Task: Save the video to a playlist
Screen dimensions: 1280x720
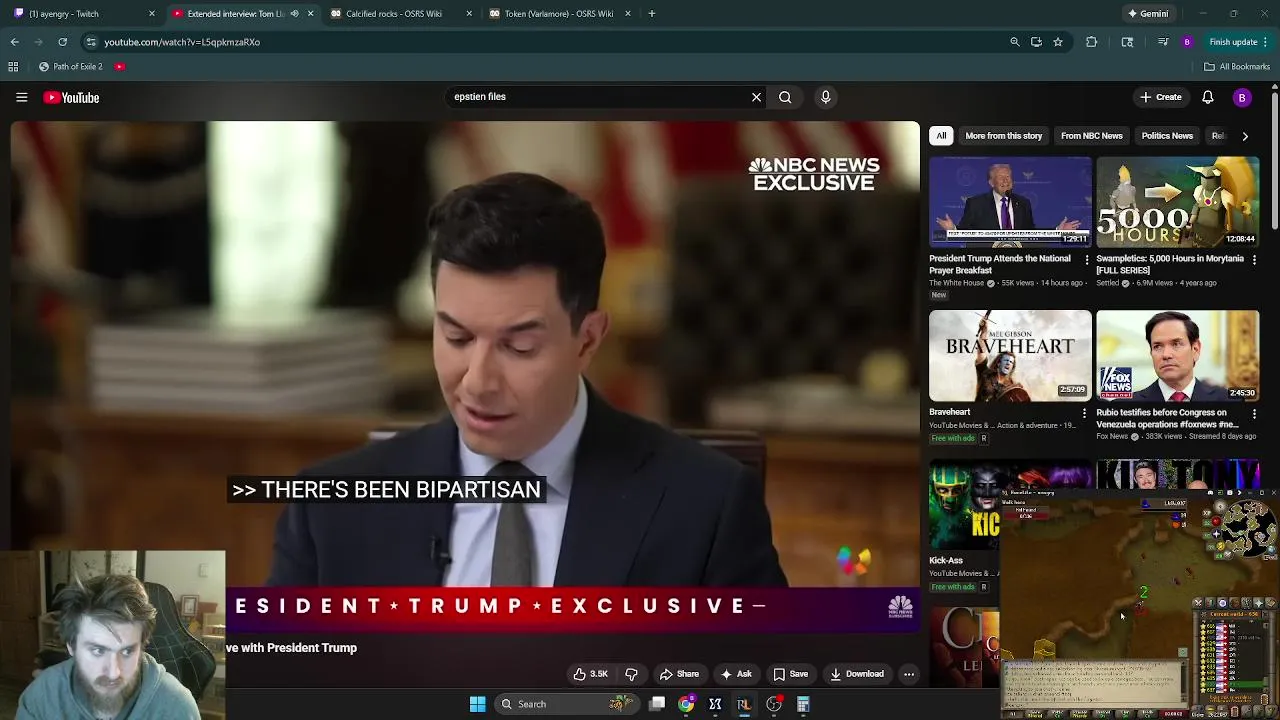Action: (x=790, y=674)
